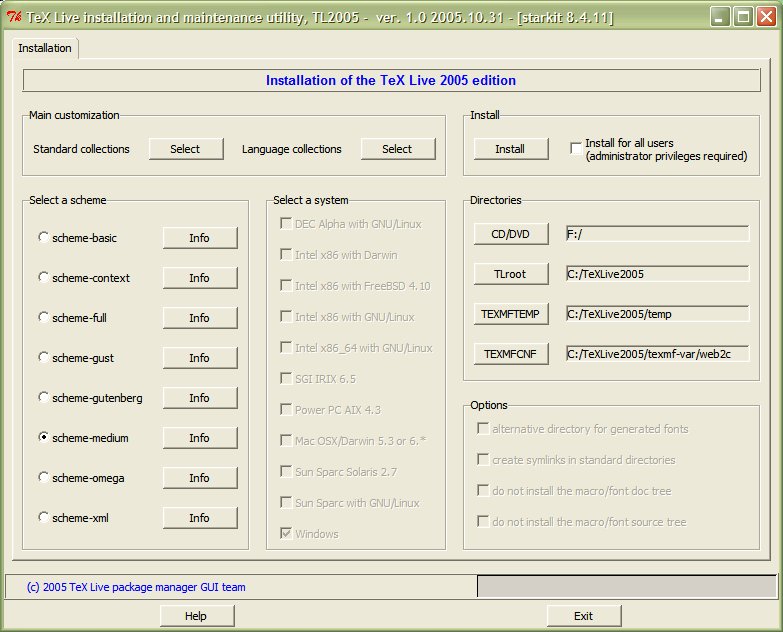Toggle Sun Sparc Solaris 2.7 checkbox
This screenshot has height=632, width=783.
(x=286, y=471)
